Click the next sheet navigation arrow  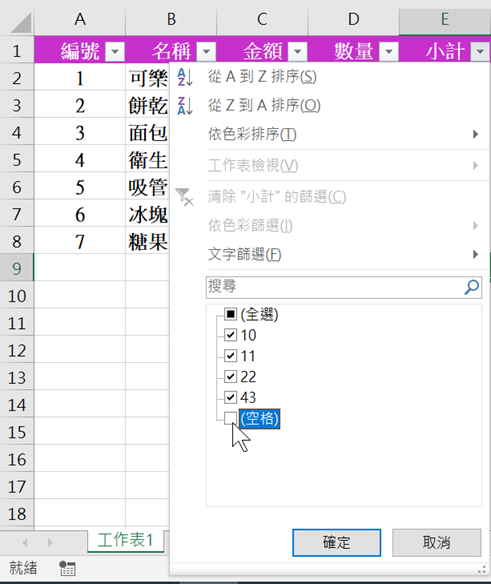coord(50,543)
